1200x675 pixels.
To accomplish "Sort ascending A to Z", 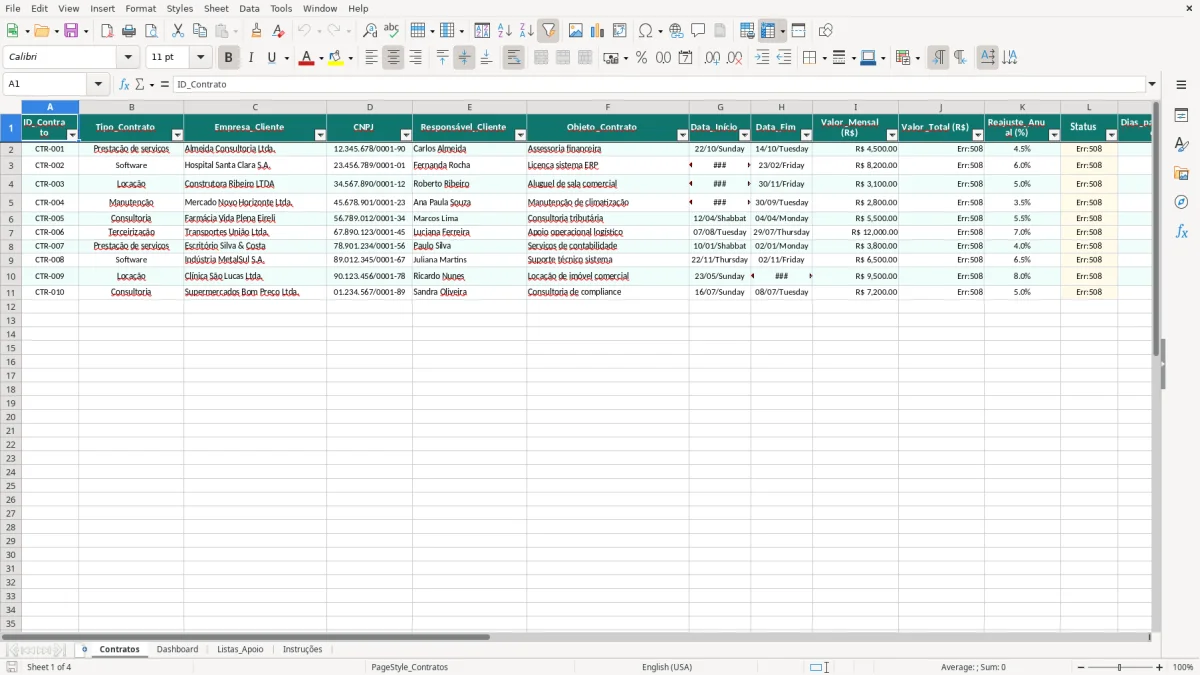I will point(505,31).
